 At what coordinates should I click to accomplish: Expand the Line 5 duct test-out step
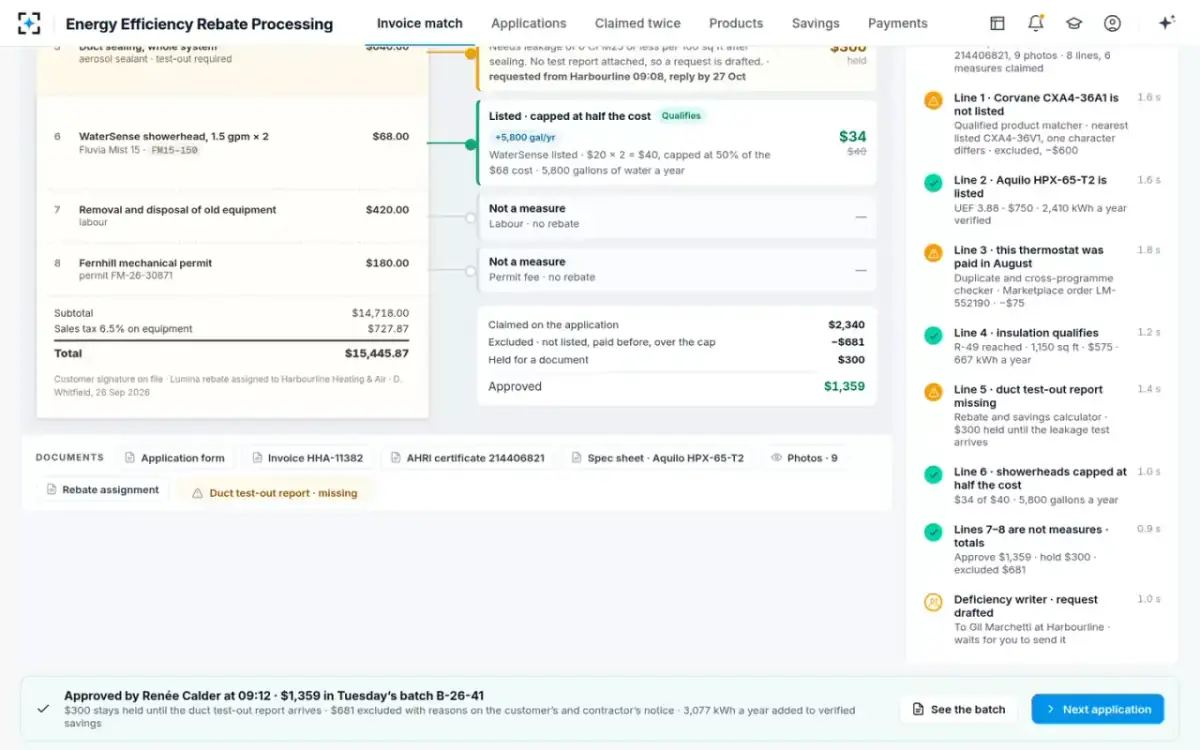point(1042,415)
